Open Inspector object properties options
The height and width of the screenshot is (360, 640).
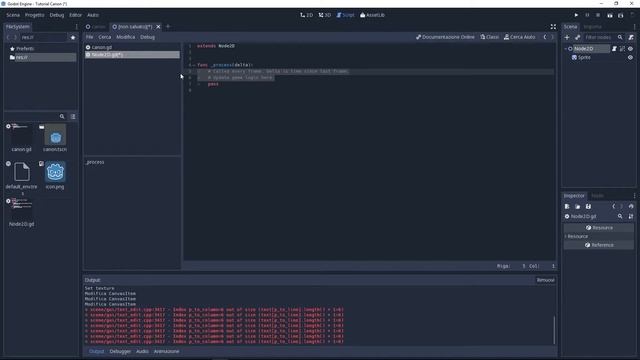point(631,216)
